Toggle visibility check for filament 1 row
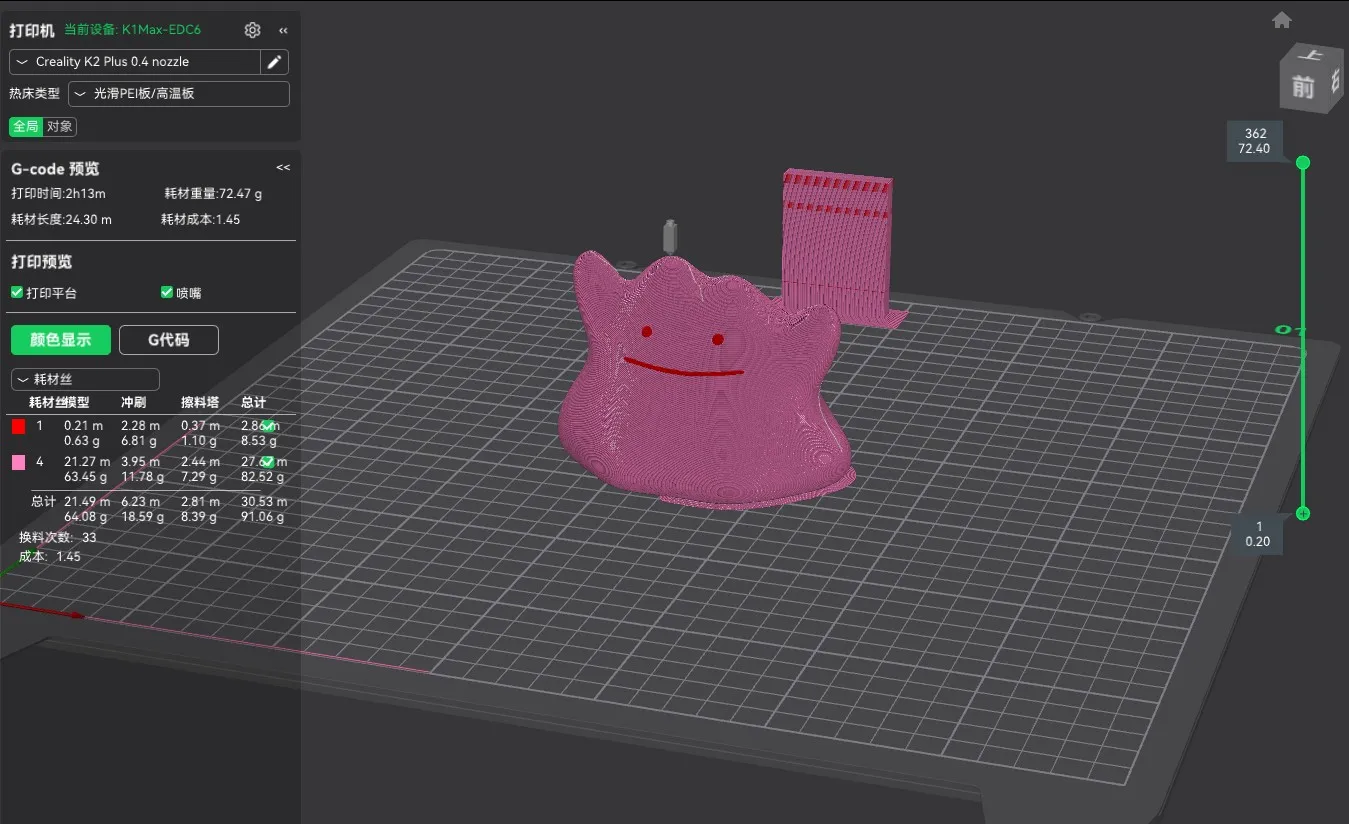 coord(268,426)
